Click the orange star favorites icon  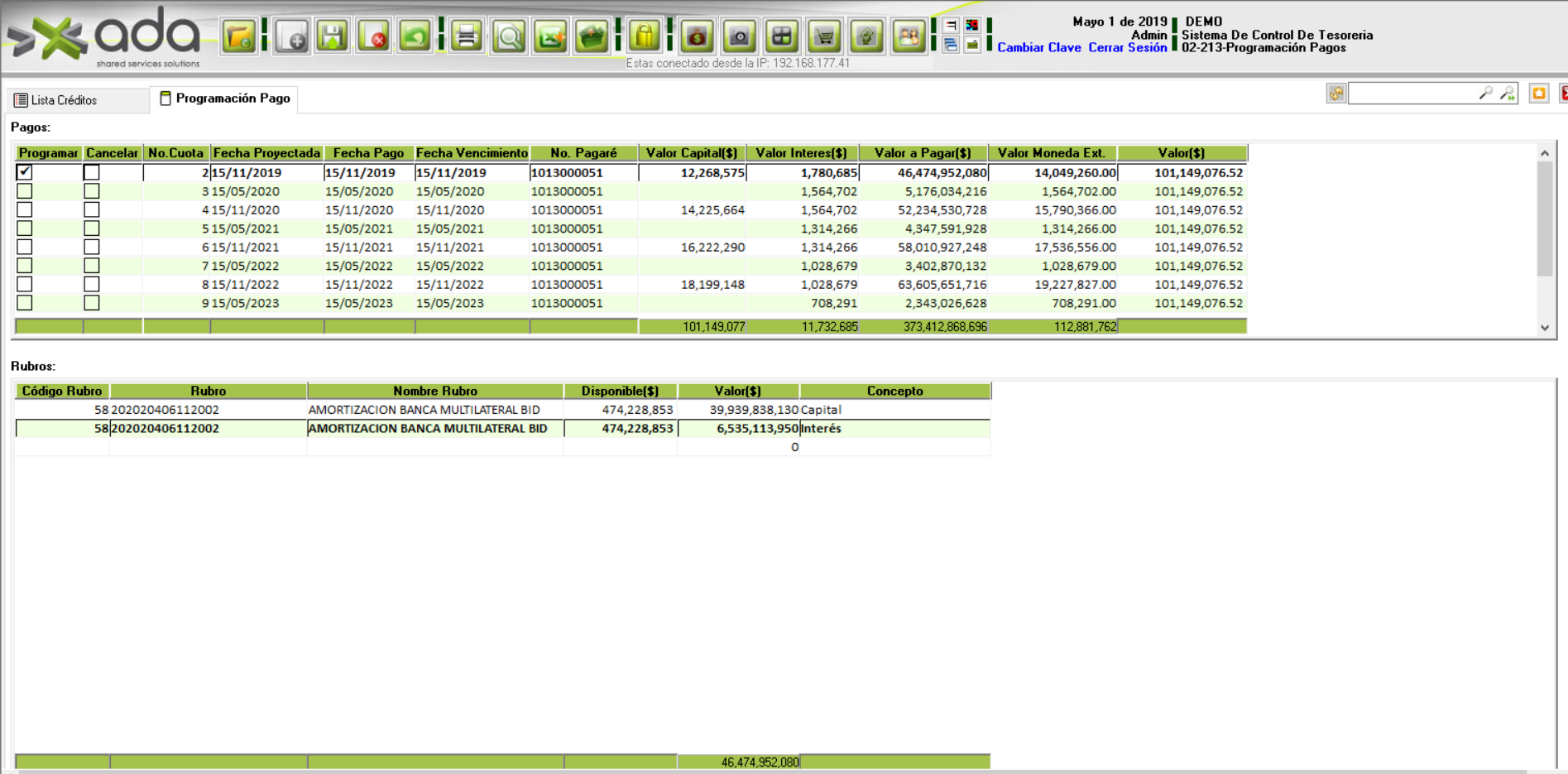(x=1538, y=94)
